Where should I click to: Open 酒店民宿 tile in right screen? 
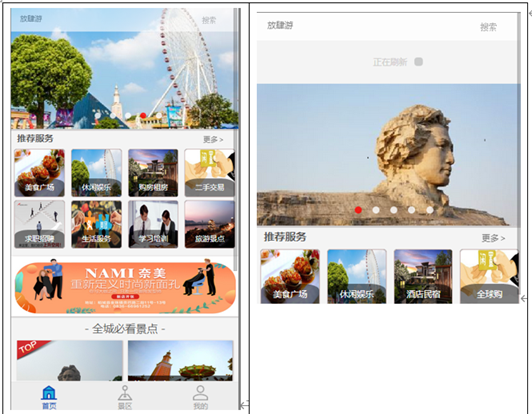click(x=423, y=277)
